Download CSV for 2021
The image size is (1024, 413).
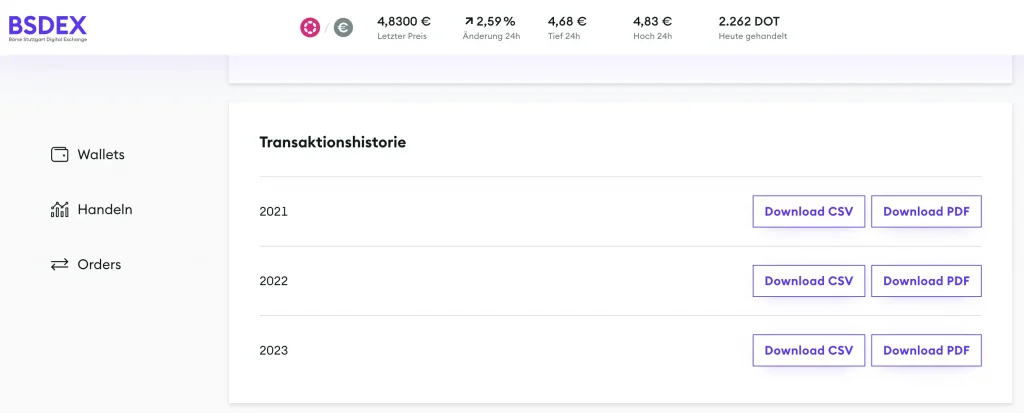pyautogui.click(x=808, y=212)
